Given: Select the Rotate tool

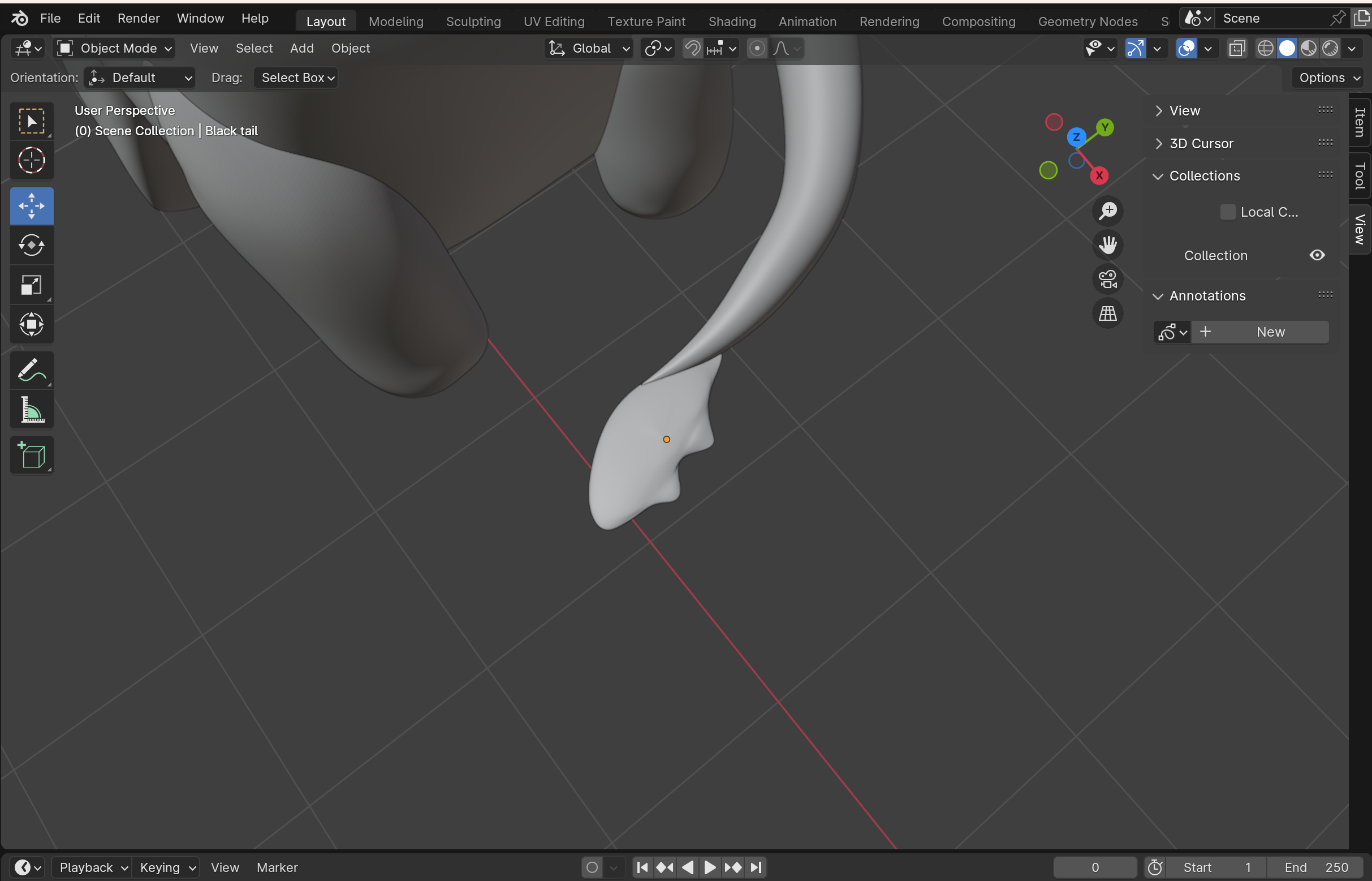Looking at the screenshot, I should click(32, 246).
